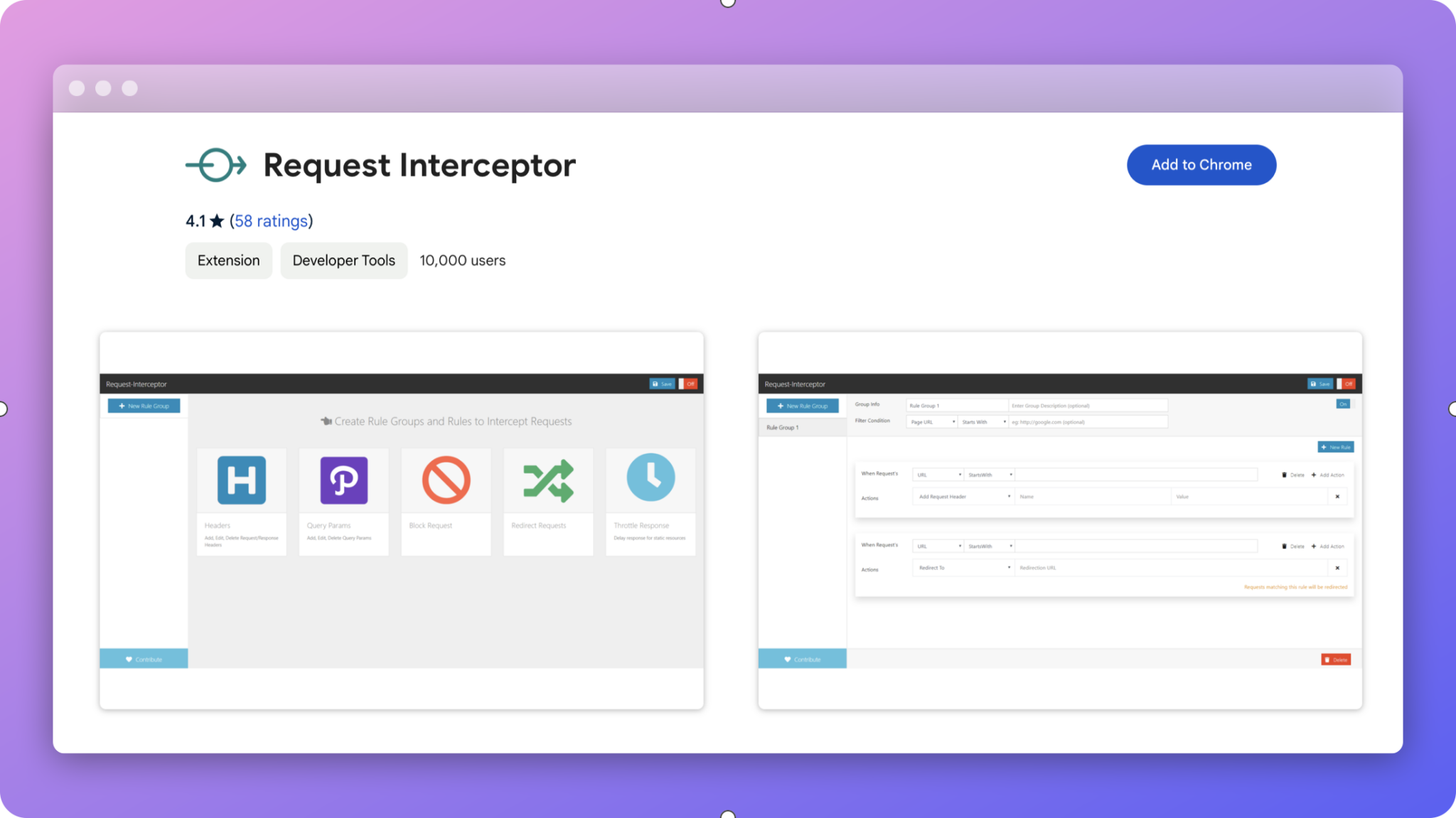Click the "Throttle Response" card label text

tap(641, 526)
